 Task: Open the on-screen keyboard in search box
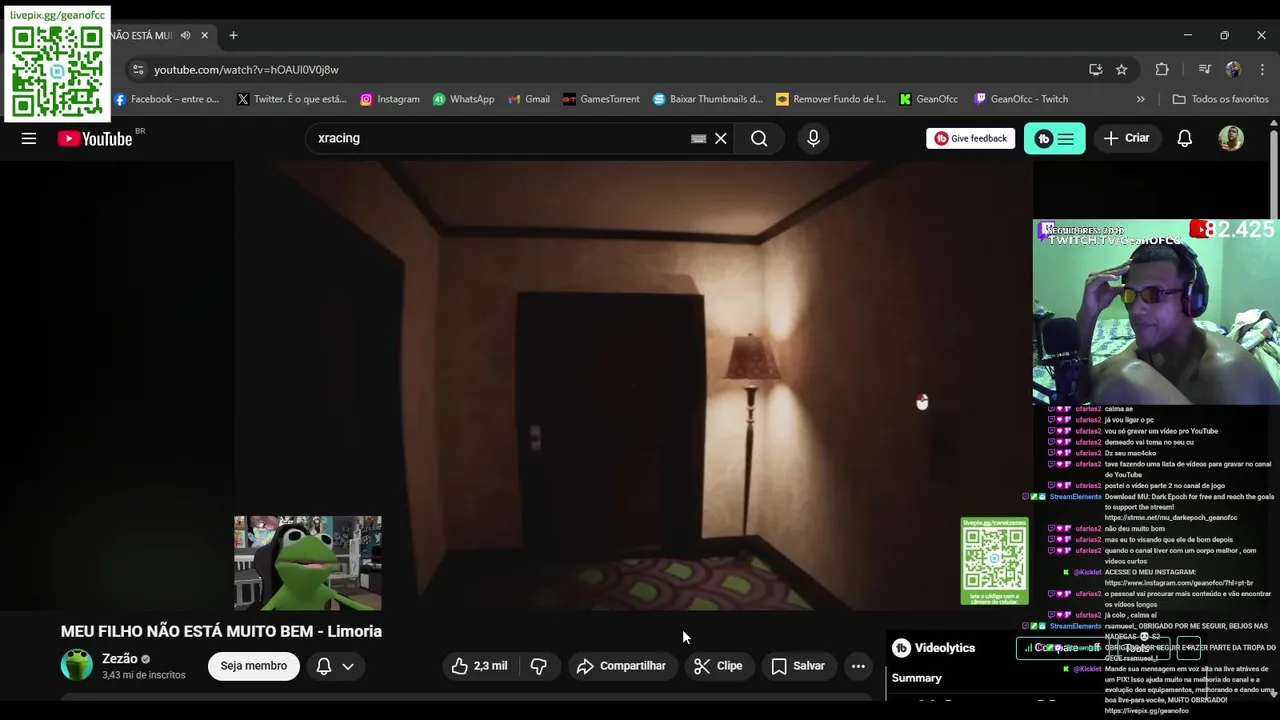(698, 139)
